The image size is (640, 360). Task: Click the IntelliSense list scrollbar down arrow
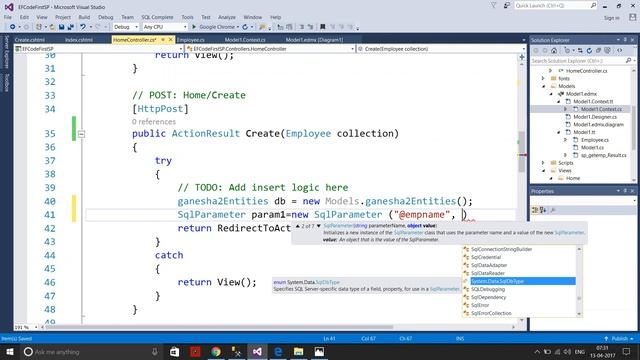(579, 313)
